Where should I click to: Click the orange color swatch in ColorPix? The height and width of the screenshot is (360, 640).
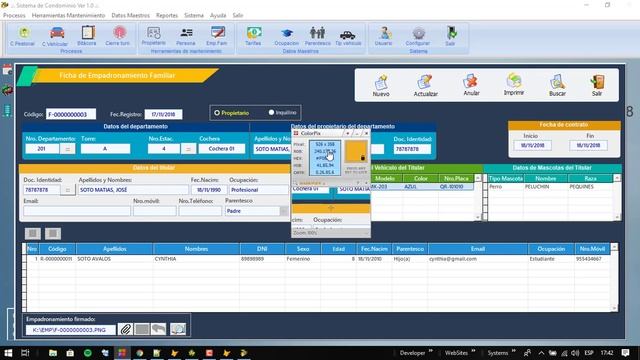(356, 152)
